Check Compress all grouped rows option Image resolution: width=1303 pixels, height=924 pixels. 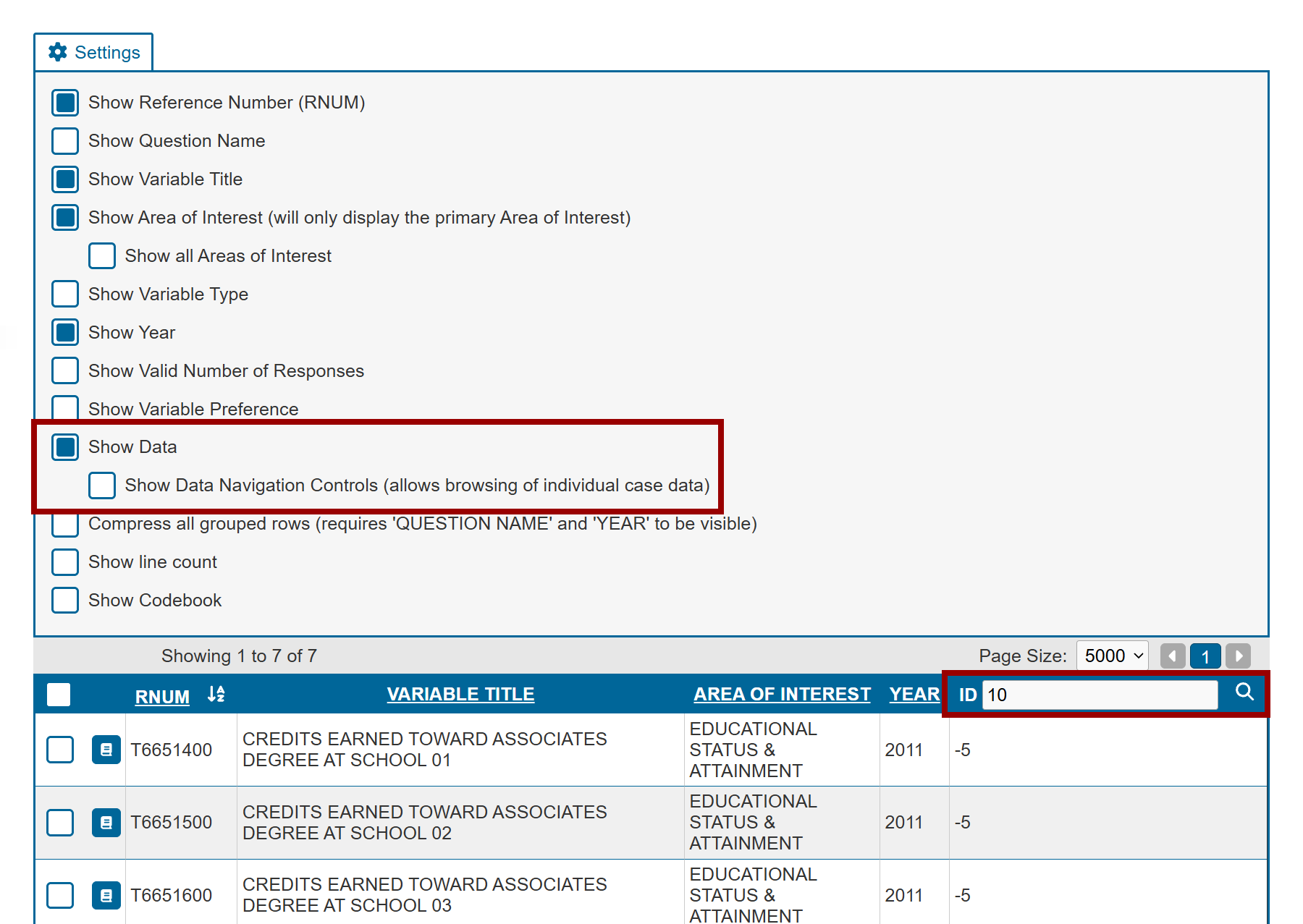click(x=65, y=525)
